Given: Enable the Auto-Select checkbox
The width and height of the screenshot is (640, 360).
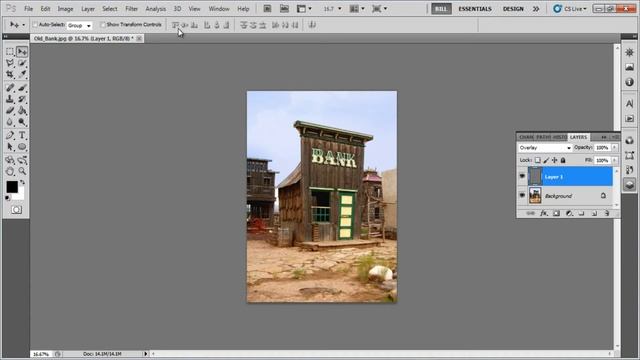Looking at the screenshot, I should (35, 25).
